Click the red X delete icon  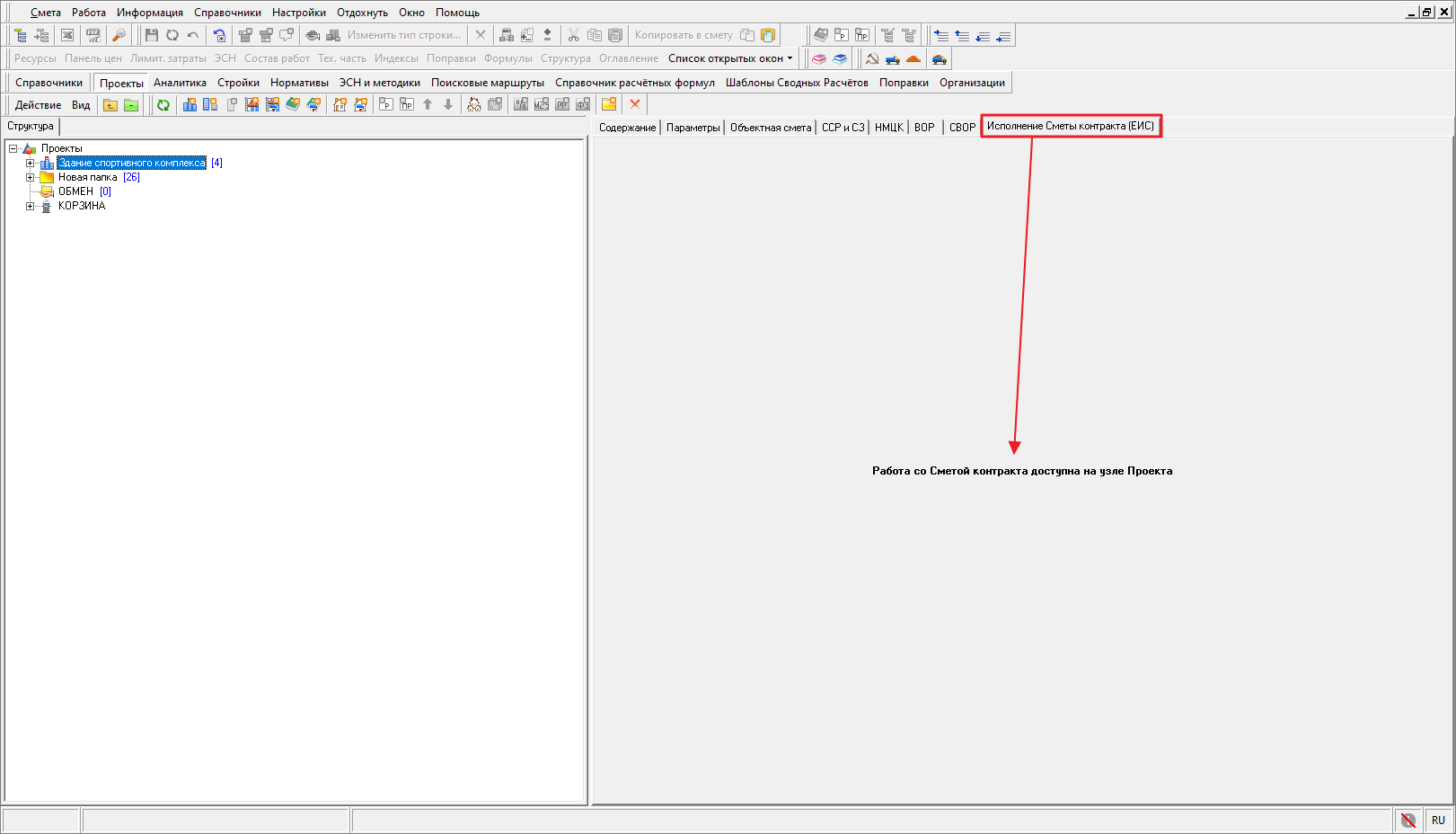(635, 104)
